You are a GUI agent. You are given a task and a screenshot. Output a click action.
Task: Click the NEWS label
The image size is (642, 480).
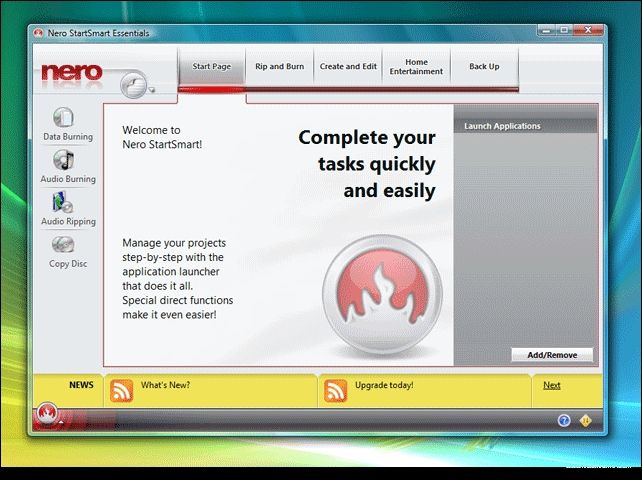(x=81, y=385)
